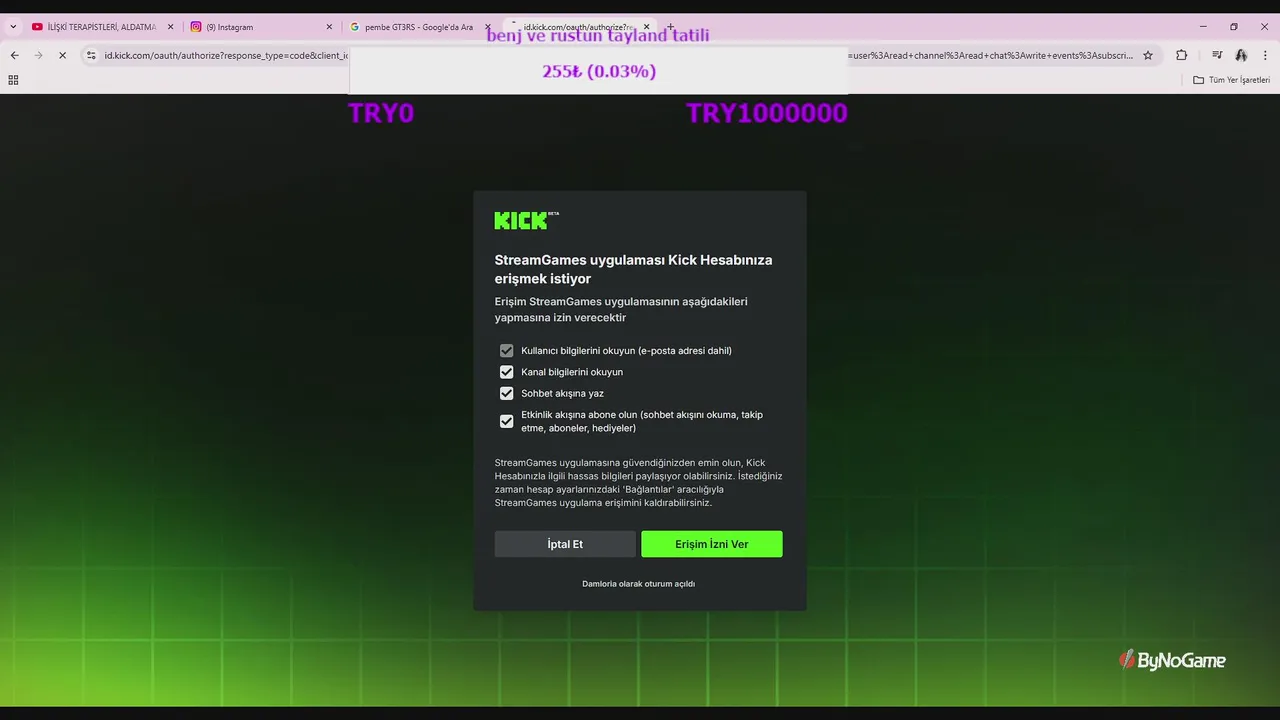The height and width of the screenshot is (720, 1280).
Task: Close the YouTube tab
Action: [x=170, y=27]
